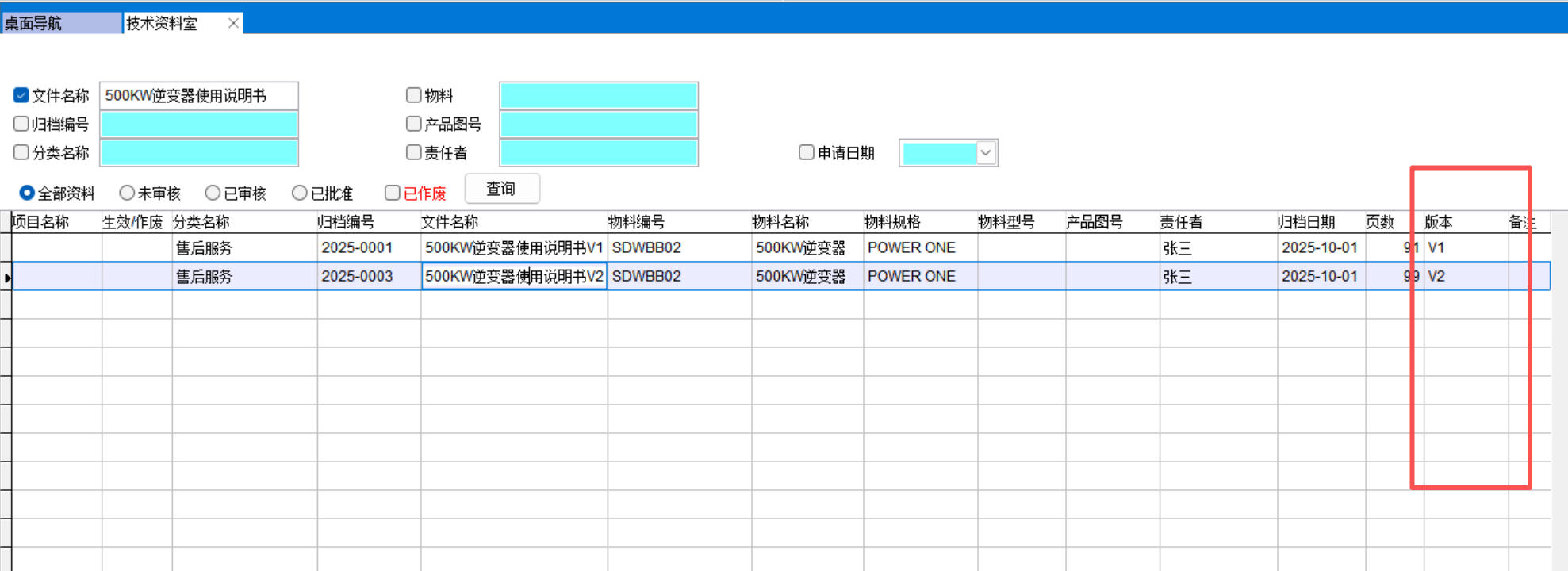1568x571 pixels.
Task: Close the 技术资料室 tab
Action: pyautogui.click(x=233, y=23)
